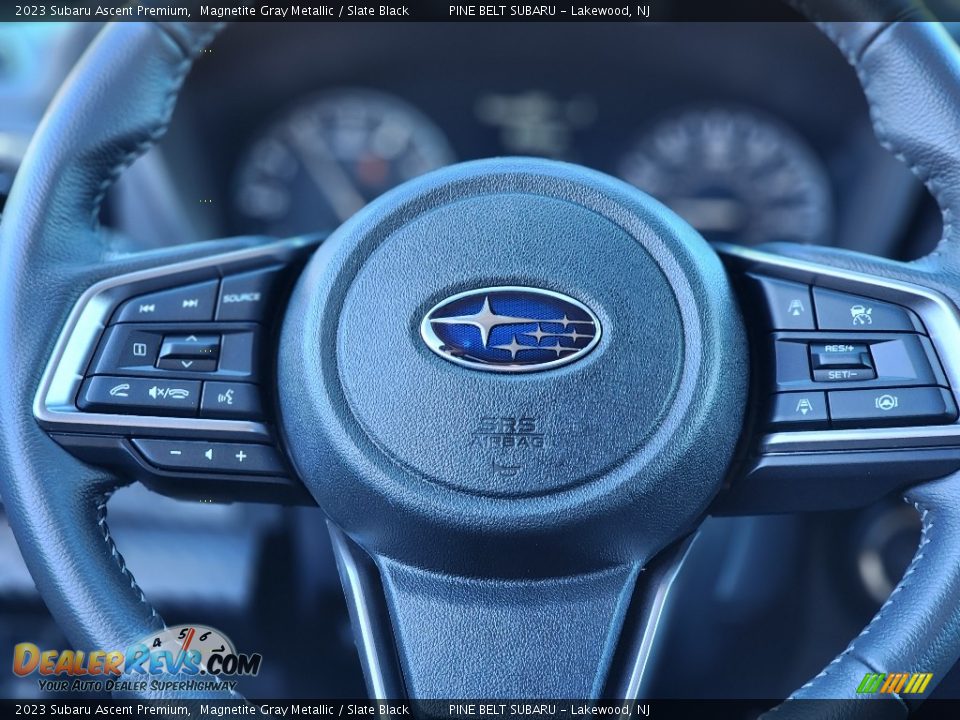
Task: Tap the next track button
Action: [x=190, y=304]
